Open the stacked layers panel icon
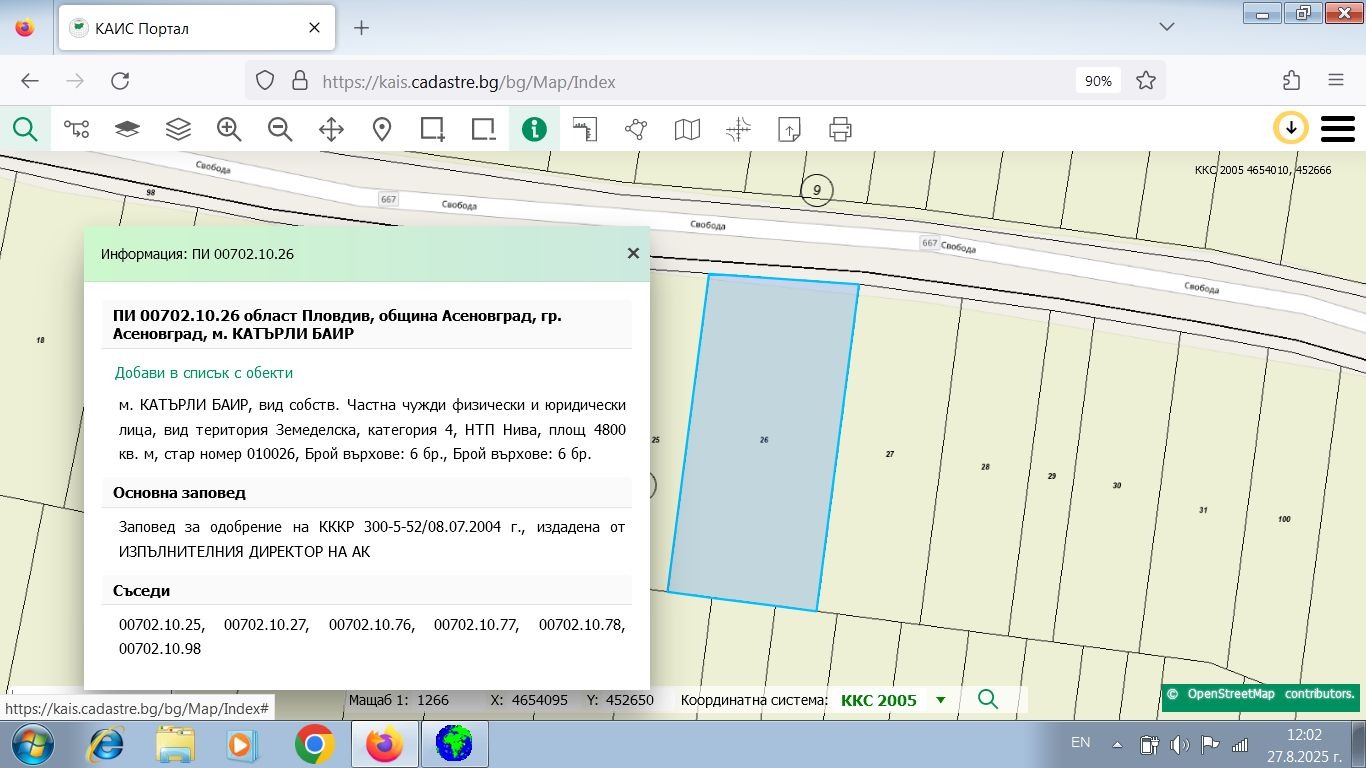This screenshot has width=1366, height=768. tap(178, 129)
